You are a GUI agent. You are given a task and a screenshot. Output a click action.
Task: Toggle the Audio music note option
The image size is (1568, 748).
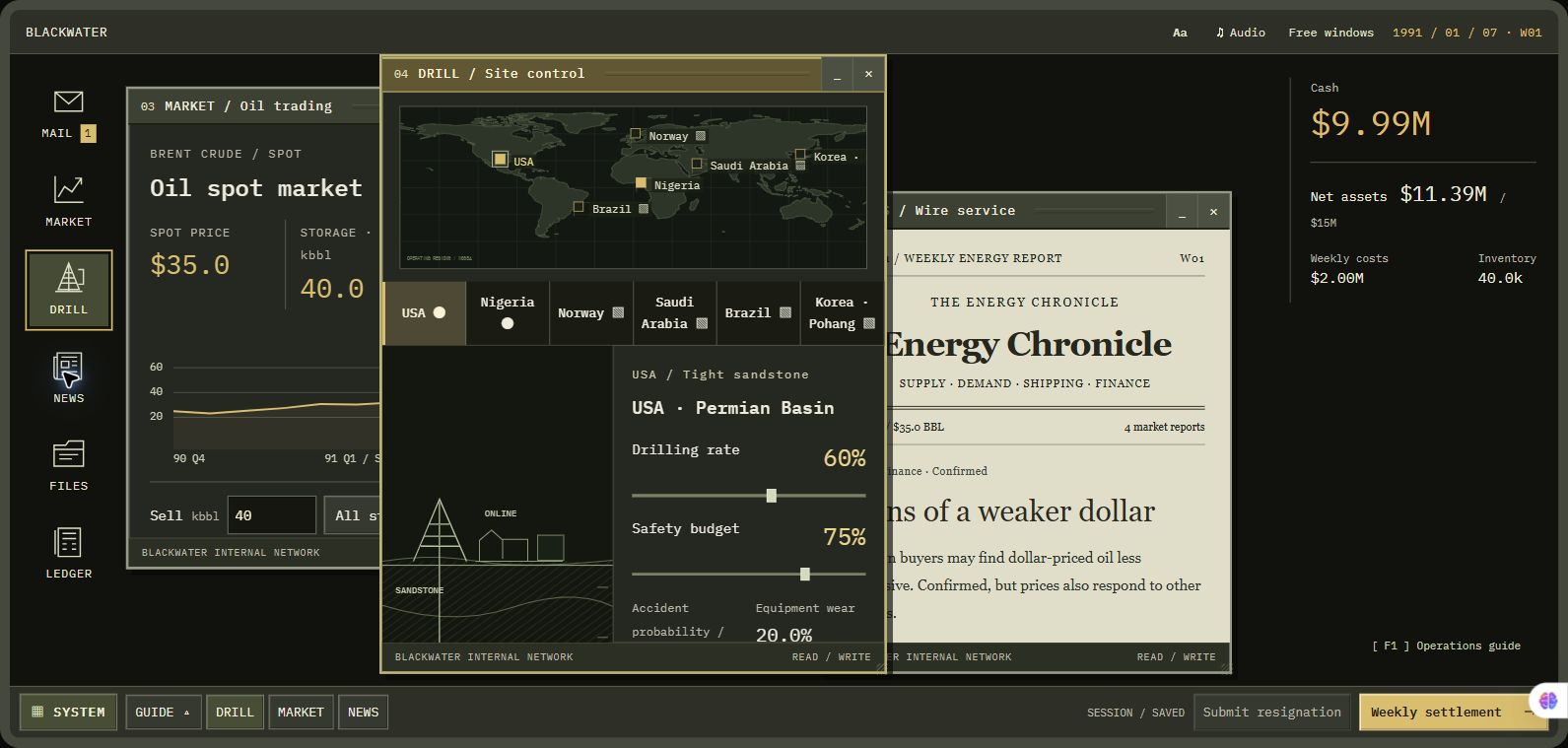click(x=1240, y=33)
